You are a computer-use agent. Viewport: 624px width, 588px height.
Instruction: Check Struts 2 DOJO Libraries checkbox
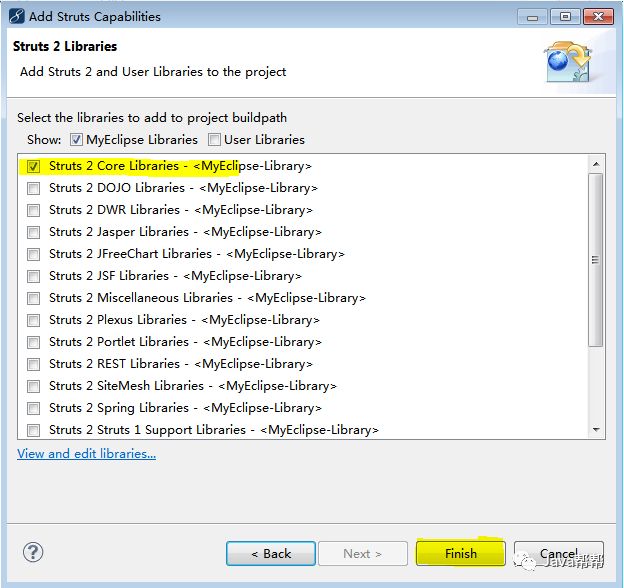(33, 188)
